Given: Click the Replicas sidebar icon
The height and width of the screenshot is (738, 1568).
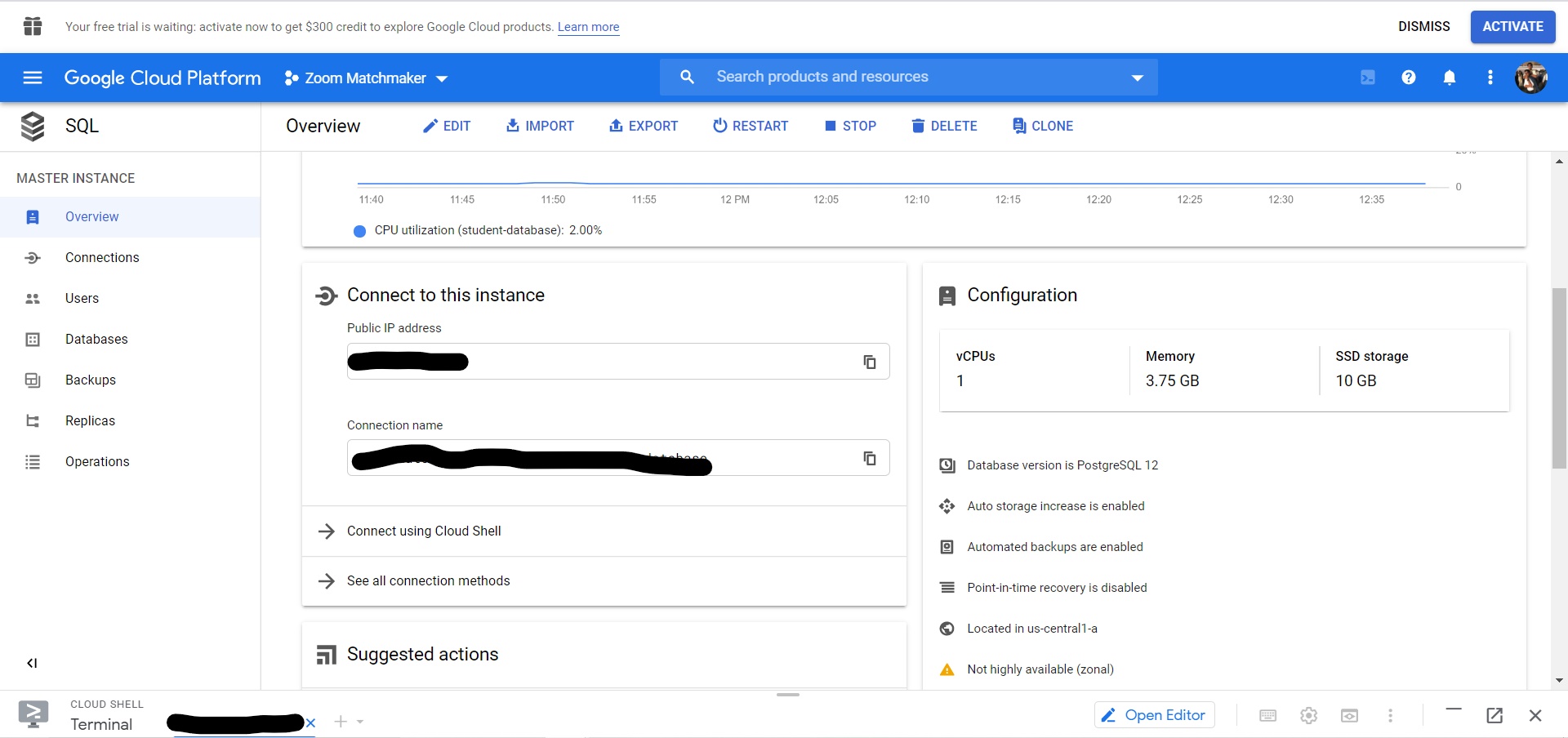Looking at the screenshot, I should [33, 421].
